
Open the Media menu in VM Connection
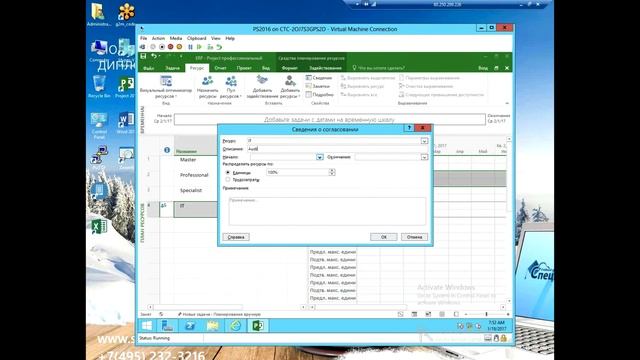(176, 38)
